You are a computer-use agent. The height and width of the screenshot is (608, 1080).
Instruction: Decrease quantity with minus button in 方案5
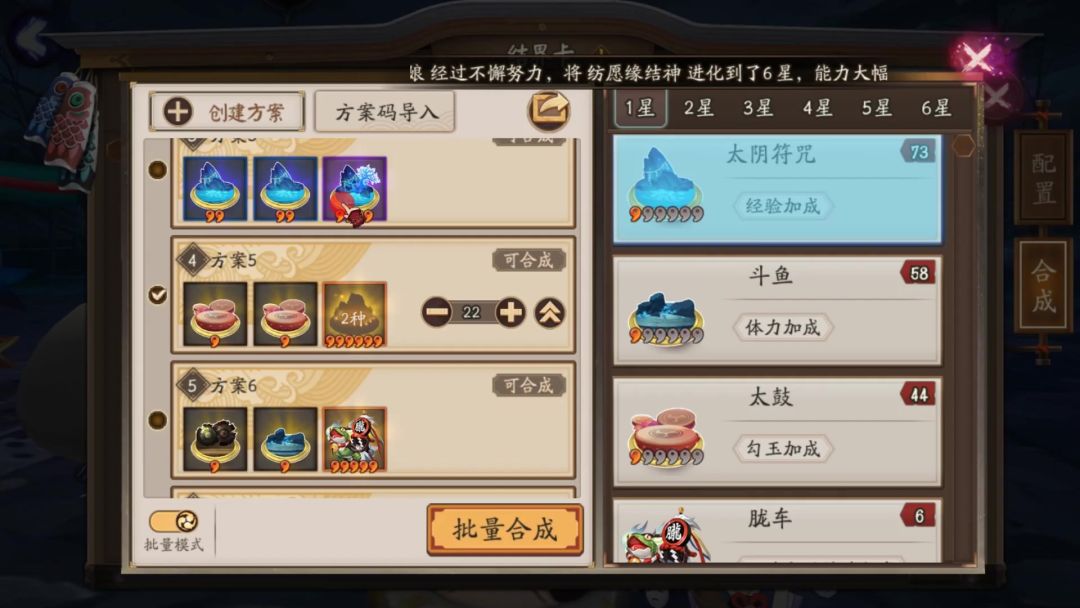[x=436, y=313]
